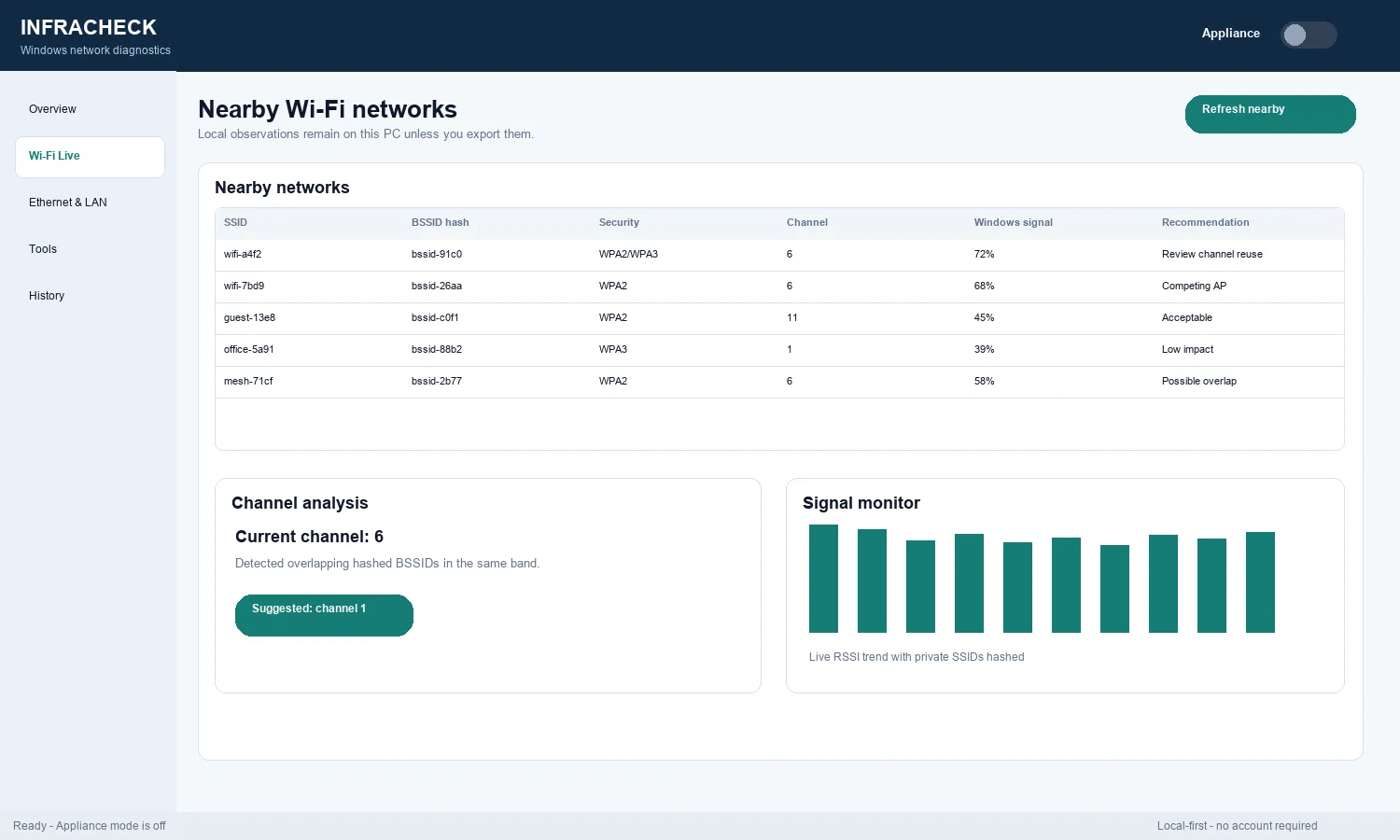Click first bar in Signal monitor chart
This screenshot has height=840, width=1400.
click(x=823, y=579)
